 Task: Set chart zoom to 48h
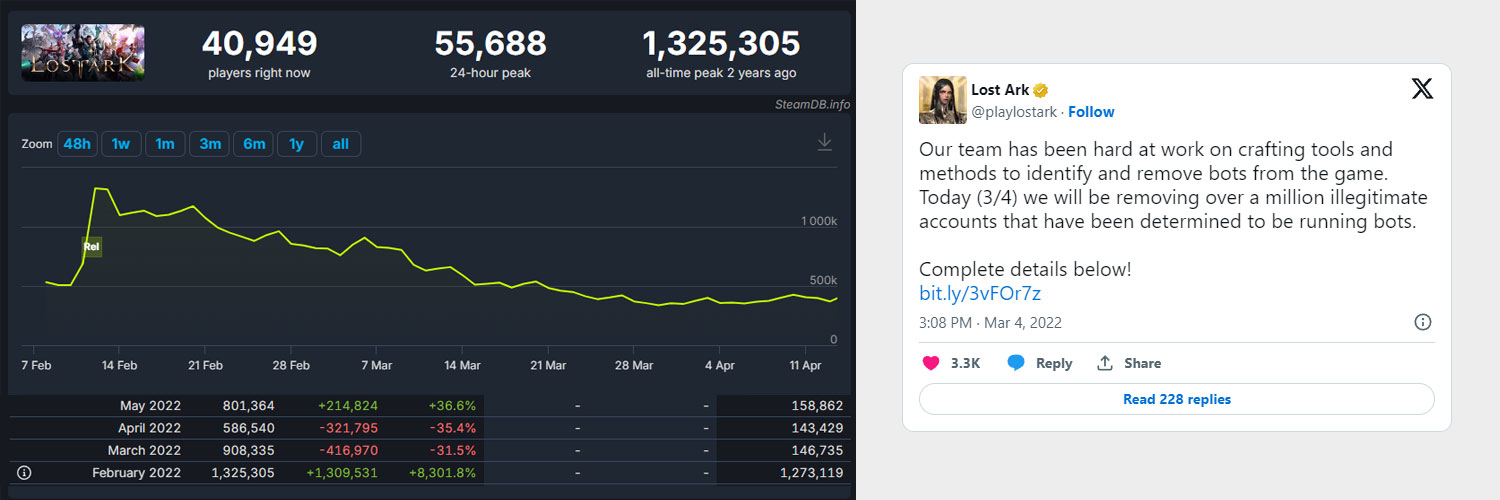77,144
